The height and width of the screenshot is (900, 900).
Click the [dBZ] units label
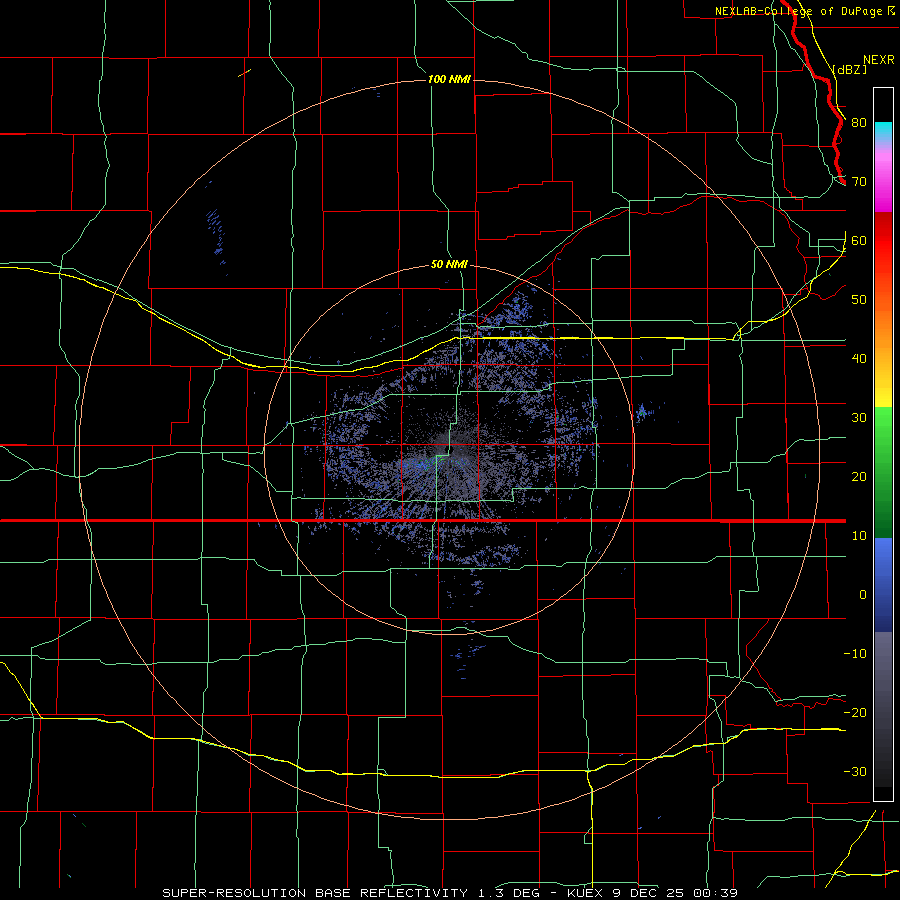pyautogui.click(x=849, y=69)
